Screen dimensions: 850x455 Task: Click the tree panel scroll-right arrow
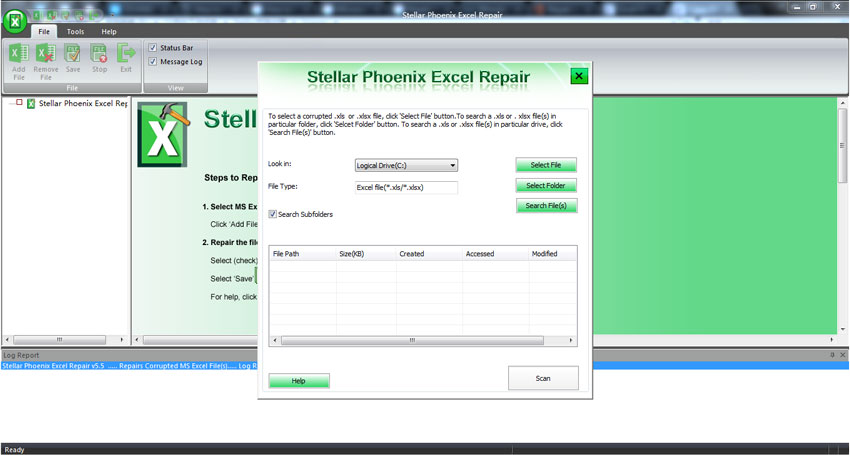coord(122,340)
